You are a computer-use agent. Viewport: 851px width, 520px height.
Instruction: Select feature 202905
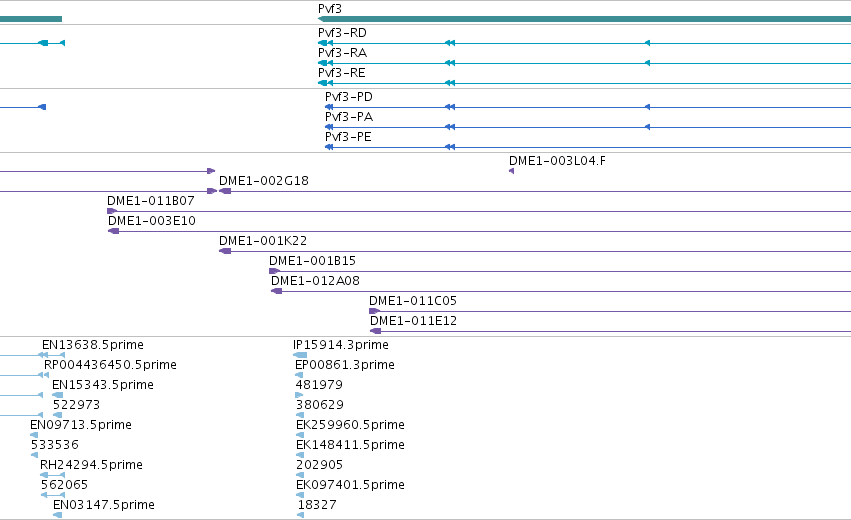pyautogui.click(x=320, y=465)
